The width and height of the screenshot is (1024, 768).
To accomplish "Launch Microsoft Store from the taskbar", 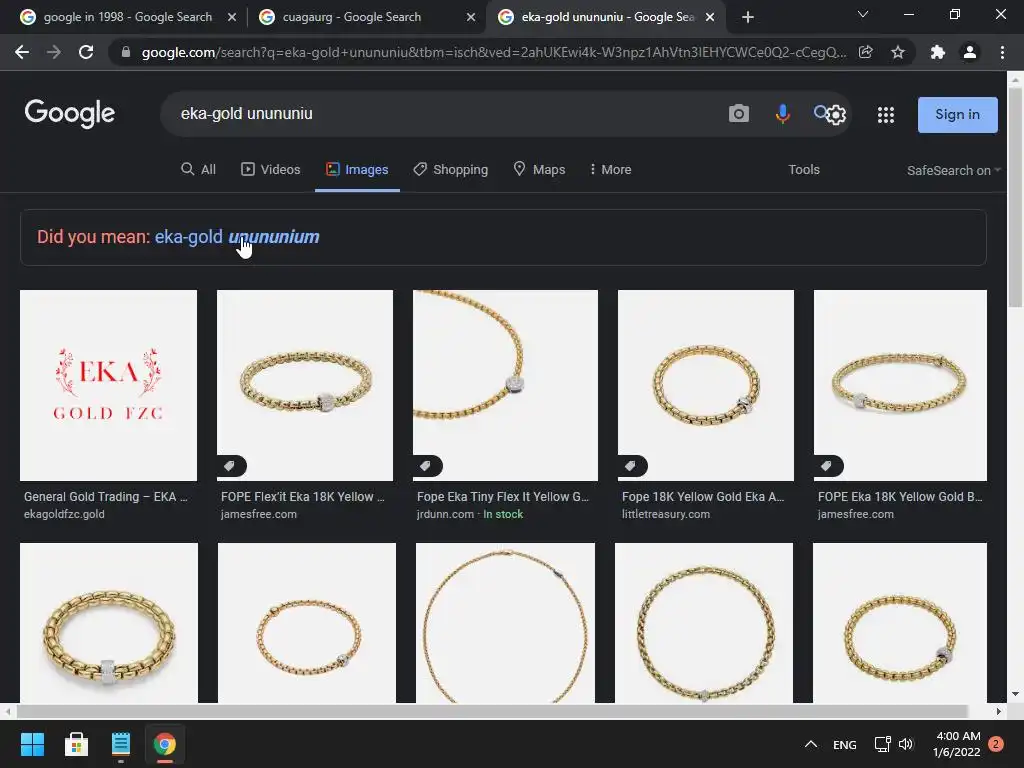I will coord(76,744).
